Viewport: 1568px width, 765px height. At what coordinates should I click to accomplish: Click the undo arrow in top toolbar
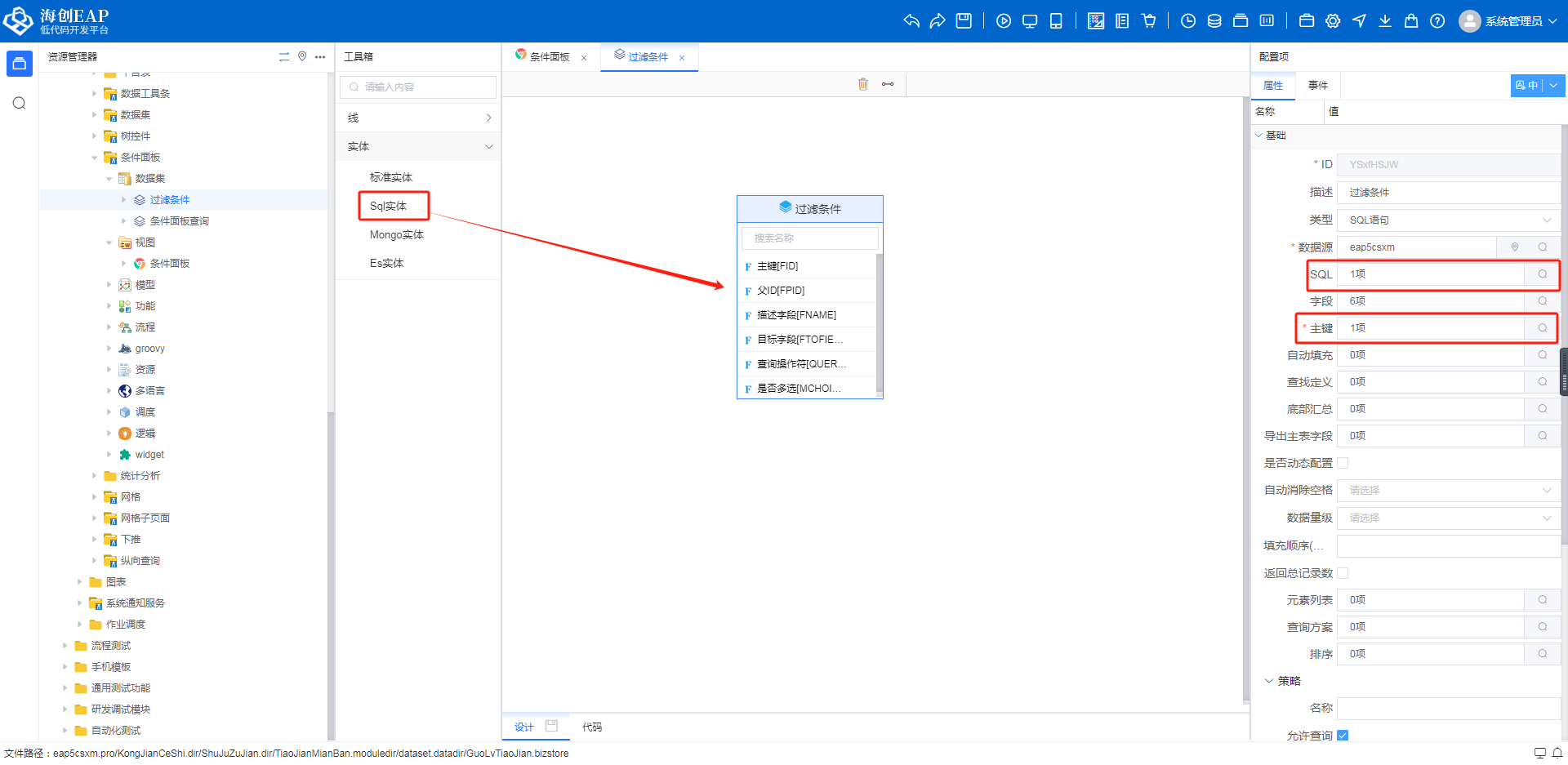tap(911, 21)
